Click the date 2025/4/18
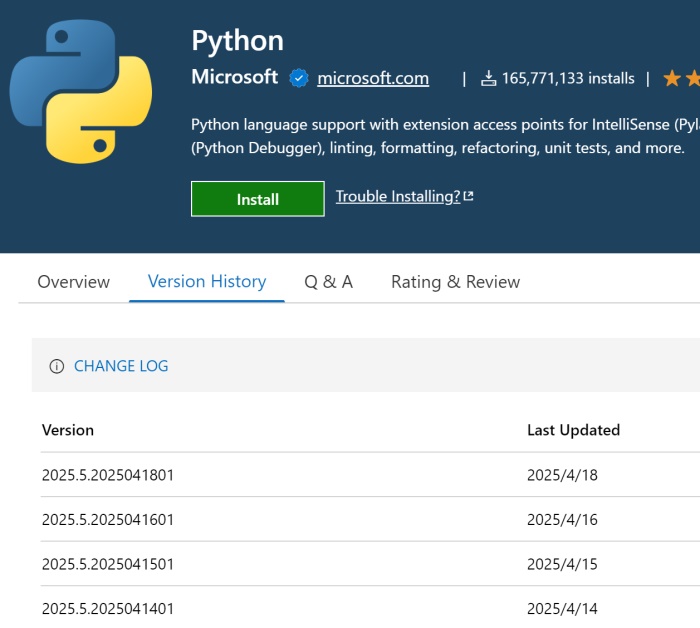Viewport: 700px width, 628px height. pyautogui.click(x=562, y=475)
